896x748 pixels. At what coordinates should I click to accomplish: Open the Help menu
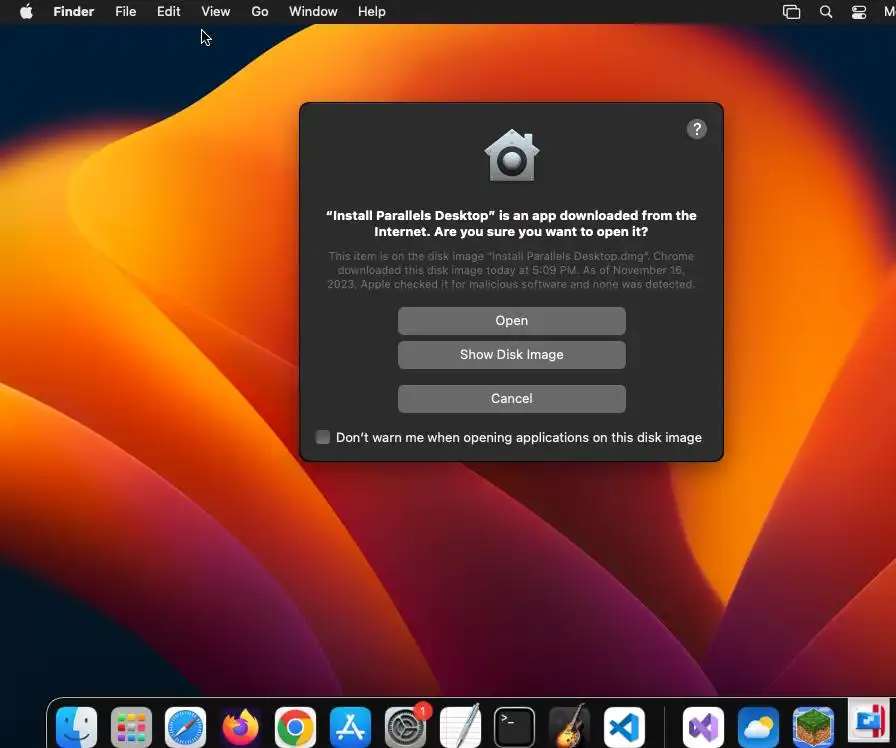371,11
